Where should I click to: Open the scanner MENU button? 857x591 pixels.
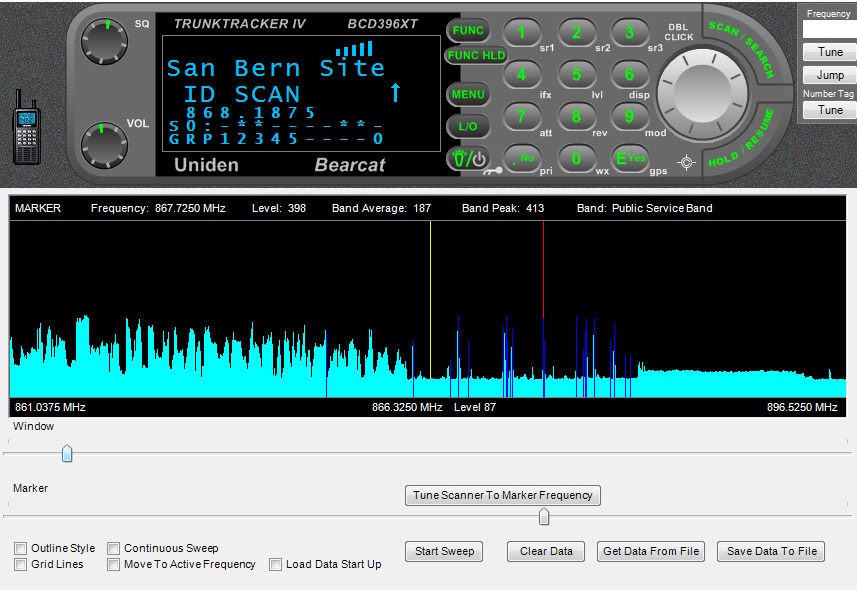point(468,95)
